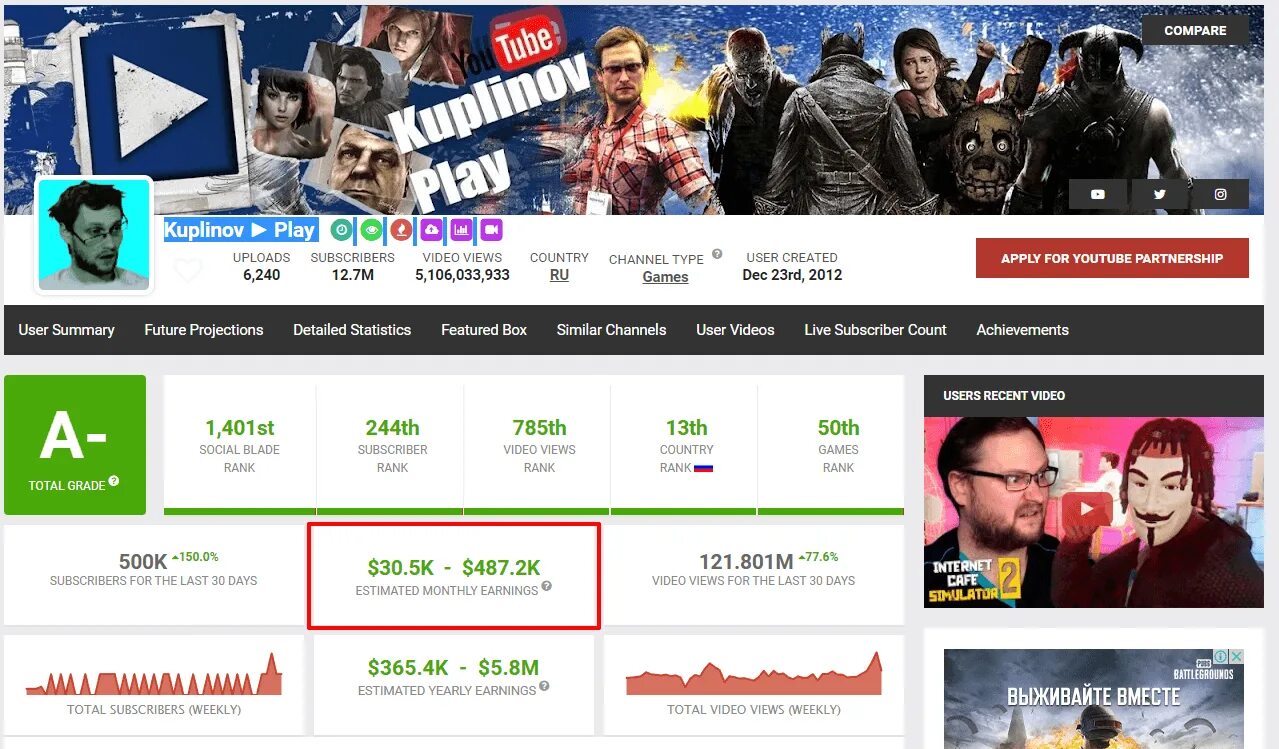1279x749 pixels.
Task: Click the A- total grade box
Action: pos(75,445)
